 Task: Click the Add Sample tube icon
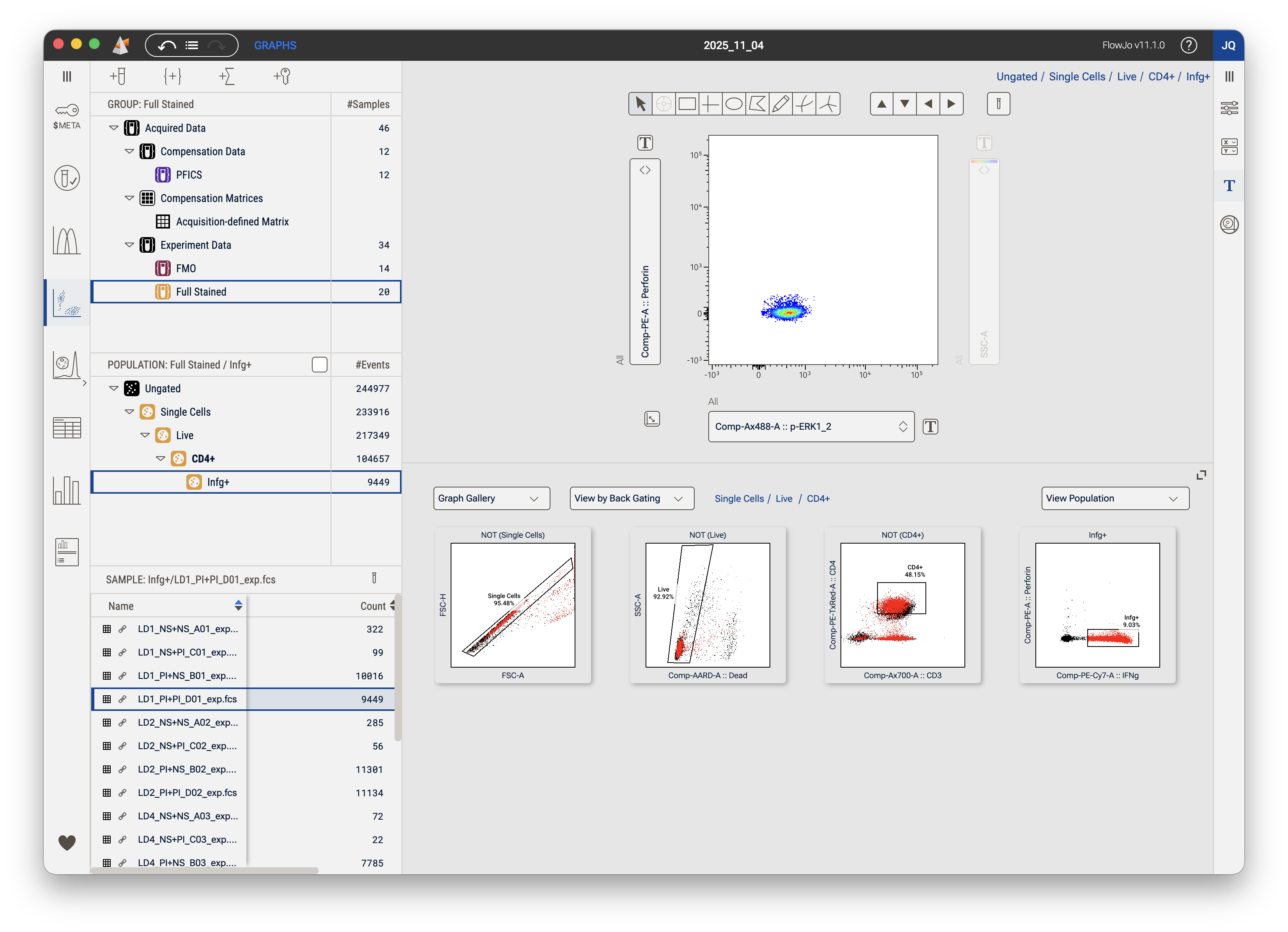click(x=118, y=76)
